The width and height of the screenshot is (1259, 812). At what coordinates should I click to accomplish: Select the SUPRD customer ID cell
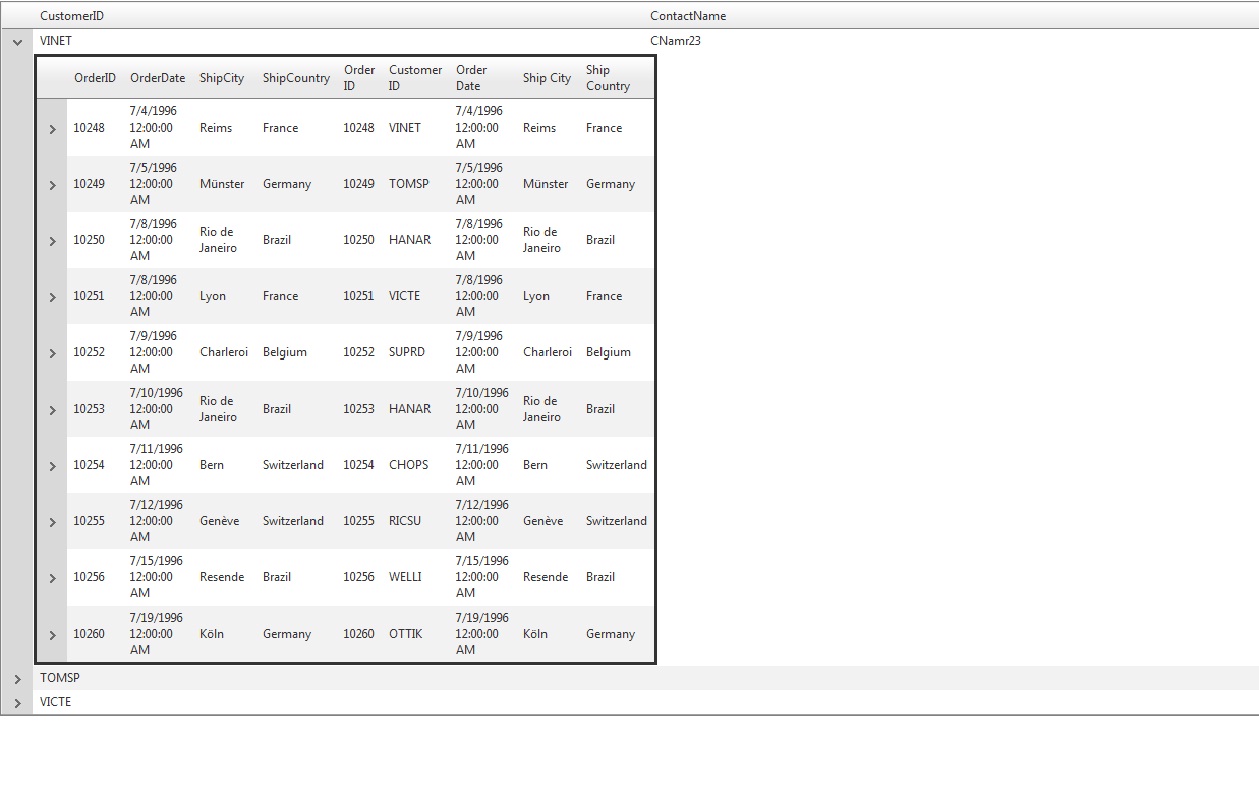(407, 352)
